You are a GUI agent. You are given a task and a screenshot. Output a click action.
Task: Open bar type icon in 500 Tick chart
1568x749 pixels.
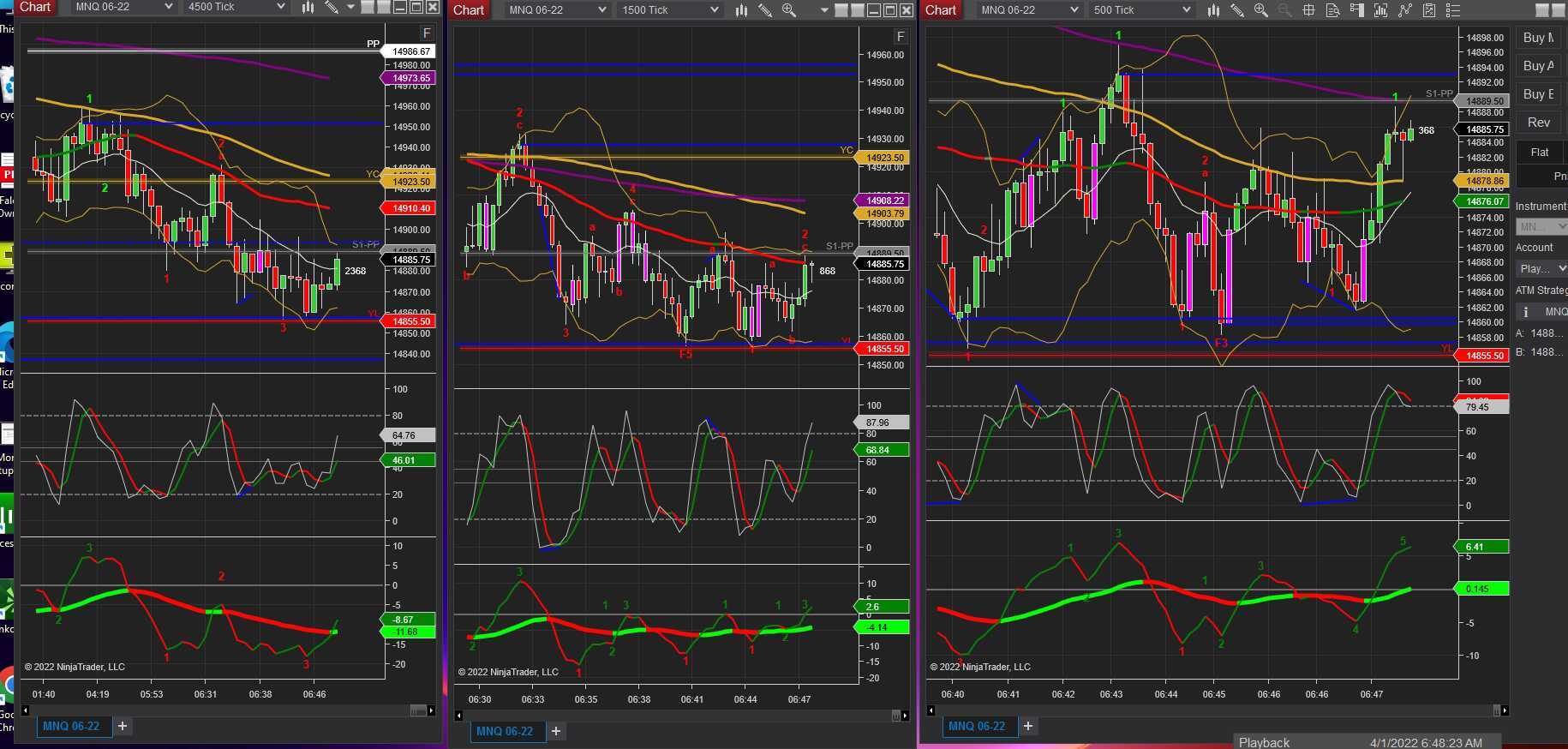click(1213, 10)
